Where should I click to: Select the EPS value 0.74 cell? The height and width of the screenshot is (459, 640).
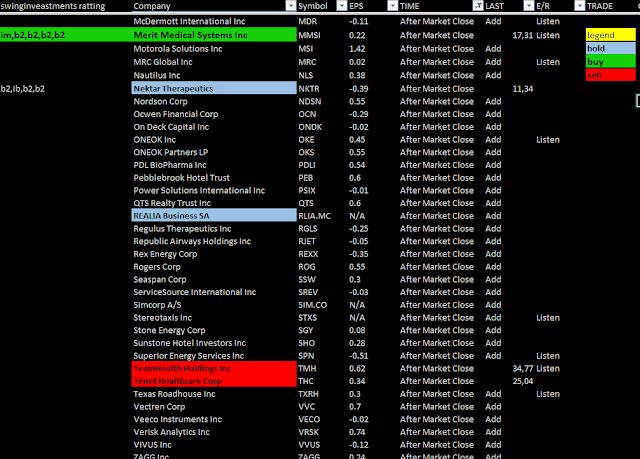click(x=357, y=432)
